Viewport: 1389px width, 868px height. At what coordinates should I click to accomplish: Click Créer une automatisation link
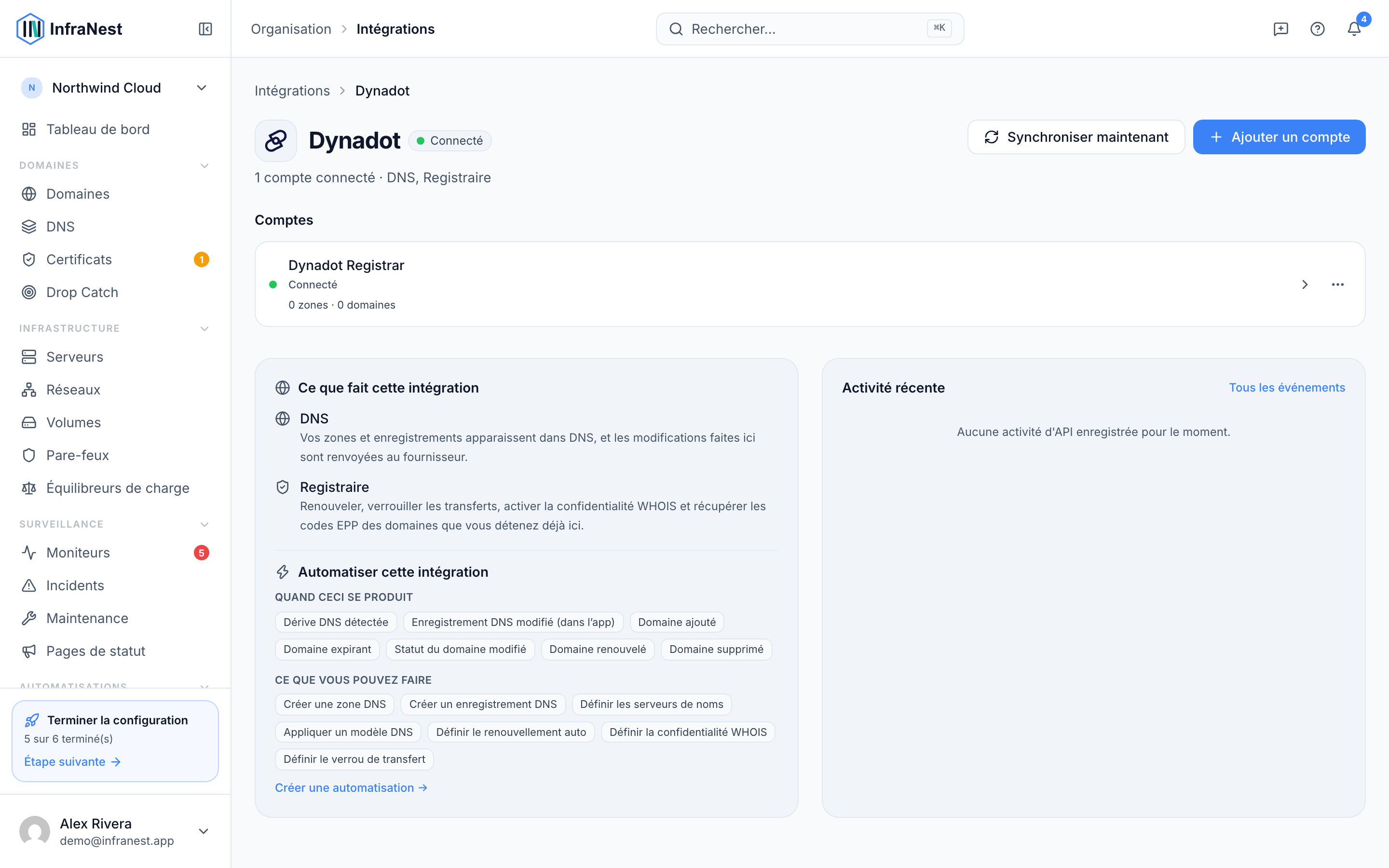coord(351,787)
